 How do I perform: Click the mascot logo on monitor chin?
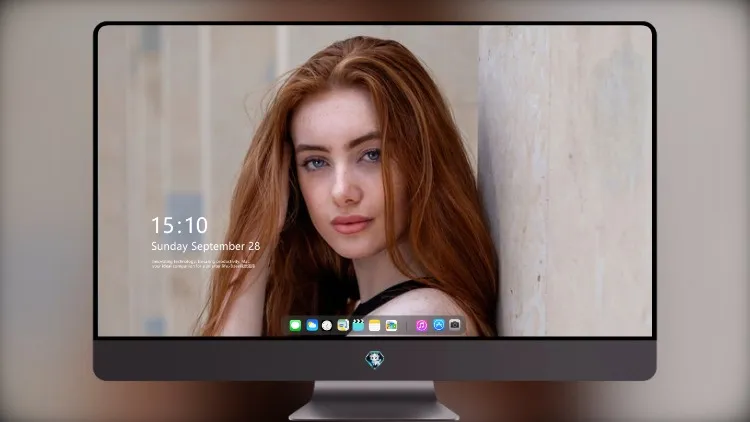375,359
